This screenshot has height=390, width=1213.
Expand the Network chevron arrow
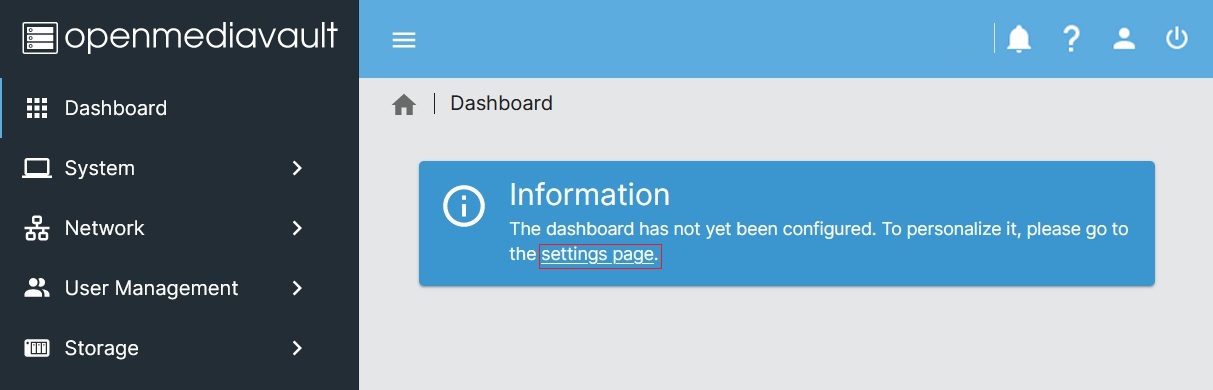(297, 228)
